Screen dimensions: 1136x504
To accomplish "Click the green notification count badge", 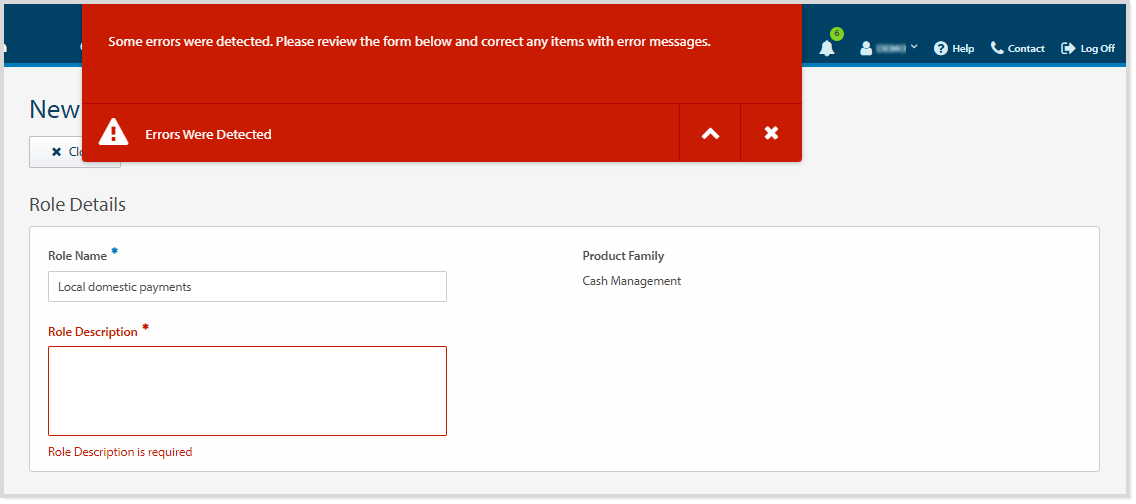I will [836, 34].
